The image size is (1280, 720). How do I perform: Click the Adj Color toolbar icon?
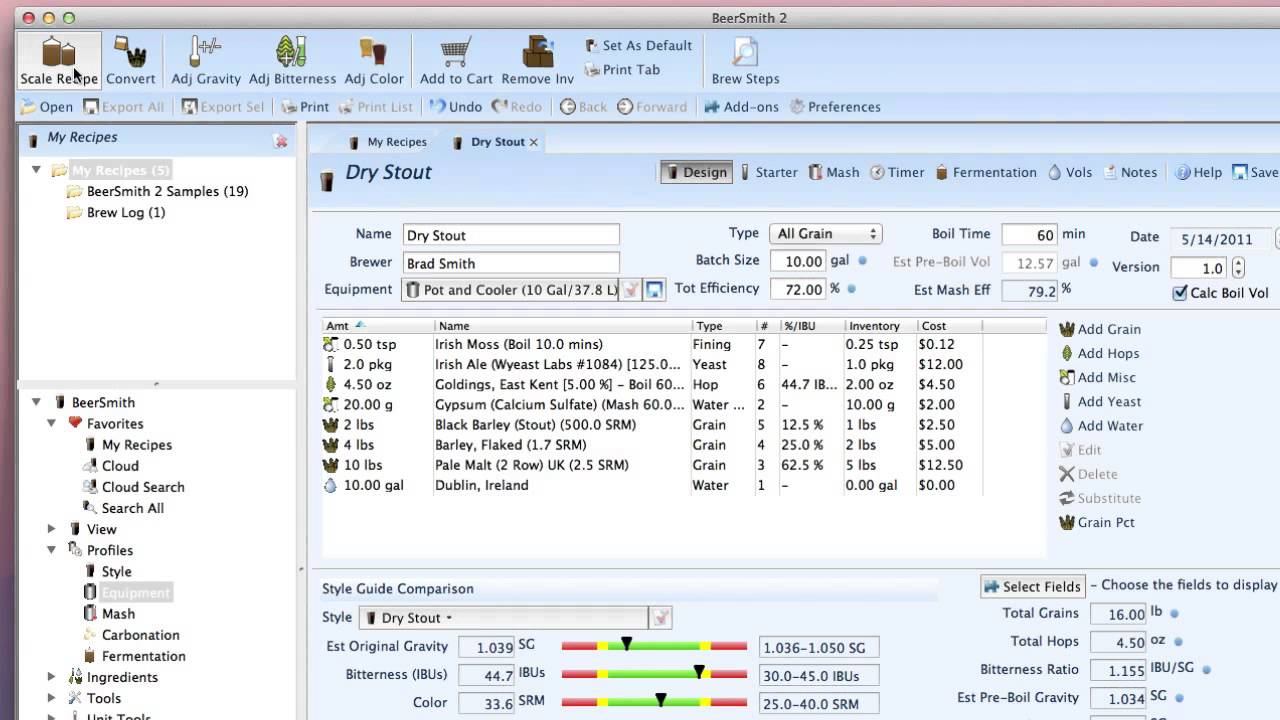coord(374,60)
